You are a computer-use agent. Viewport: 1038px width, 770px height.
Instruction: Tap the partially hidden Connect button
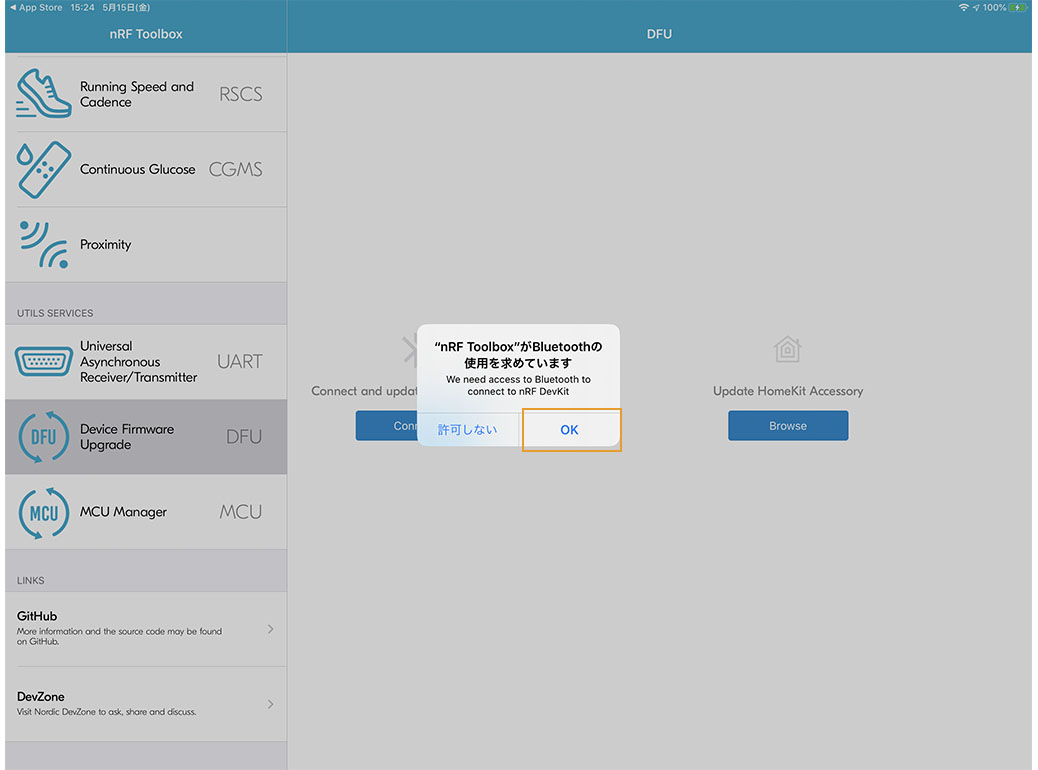click(x=387, y=426)
